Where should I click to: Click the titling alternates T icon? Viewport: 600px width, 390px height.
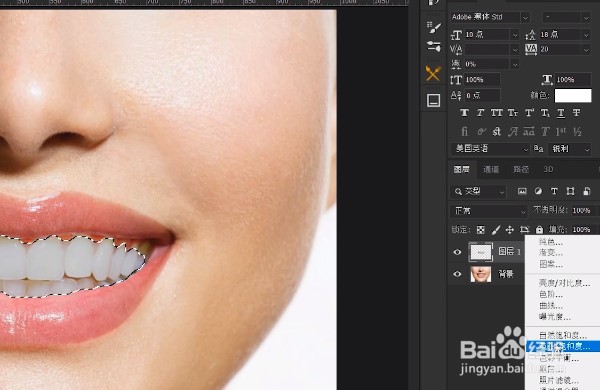(545, 131)
